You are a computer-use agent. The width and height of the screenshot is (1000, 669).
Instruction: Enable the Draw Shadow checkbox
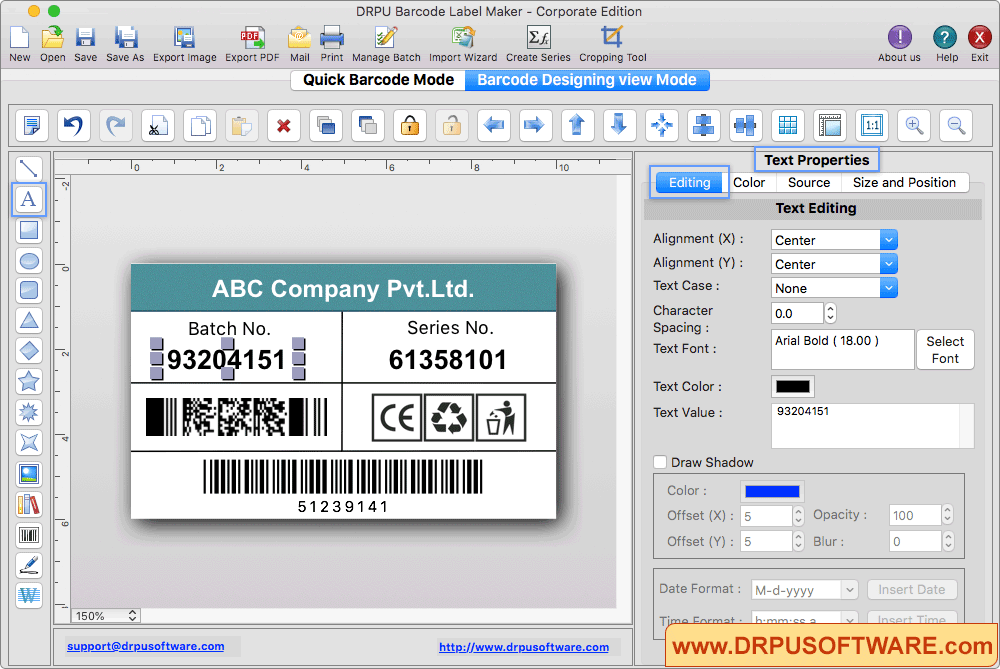tap(660, 462)
